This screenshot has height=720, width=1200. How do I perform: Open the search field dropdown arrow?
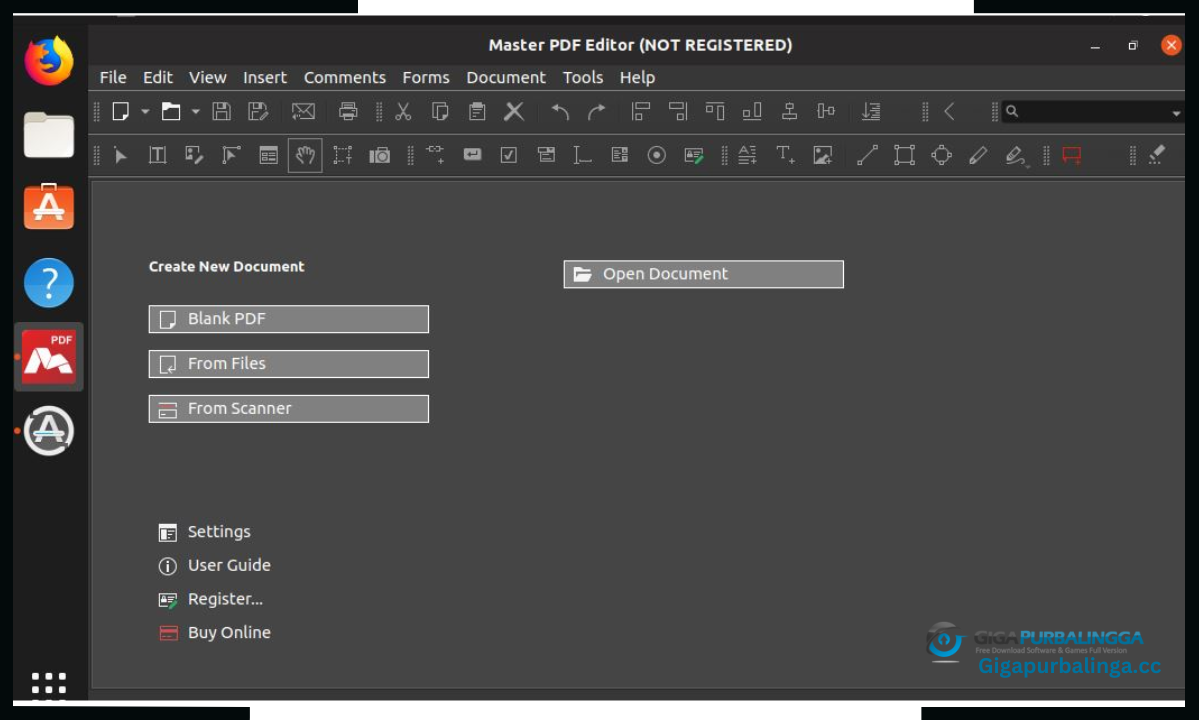click(x=1176, y=113)
